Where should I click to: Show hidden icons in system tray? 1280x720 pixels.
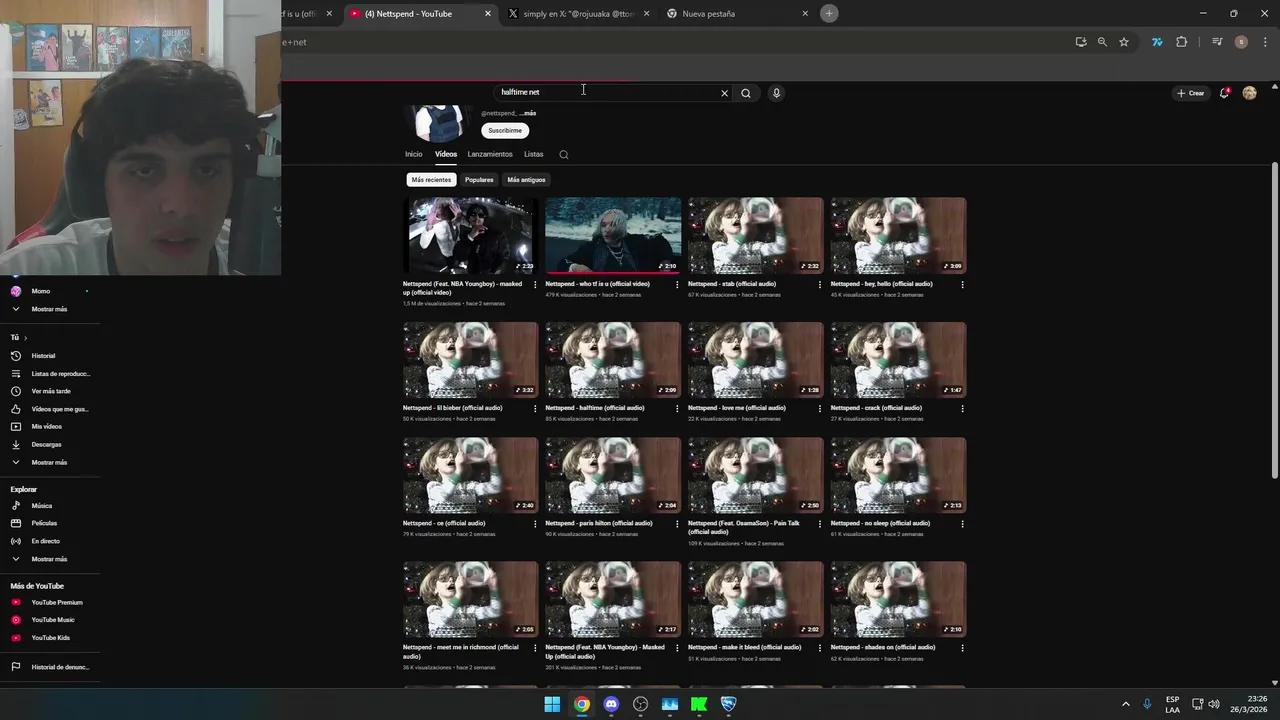click(x=1125, y=704)
